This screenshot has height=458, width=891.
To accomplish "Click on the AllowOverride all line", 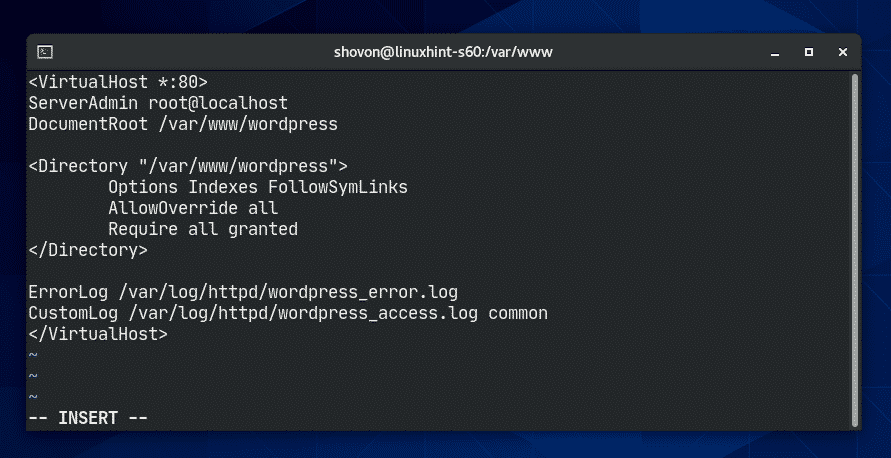I will 193,208.
